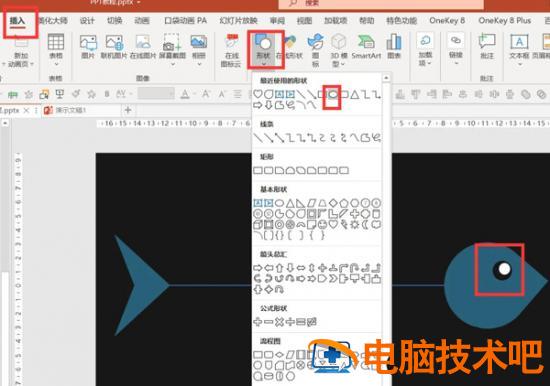This screenshot has width=550, height=386.
Task: Select the heart in recently used shapes
Action: [x=258, y=94]
